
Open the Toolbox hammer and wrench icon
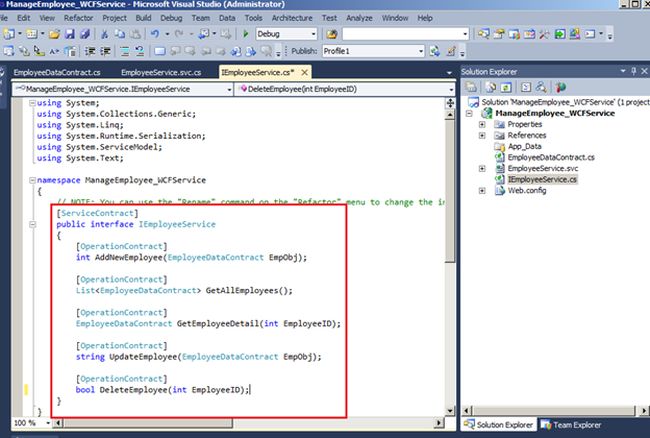tap(544, 34)
